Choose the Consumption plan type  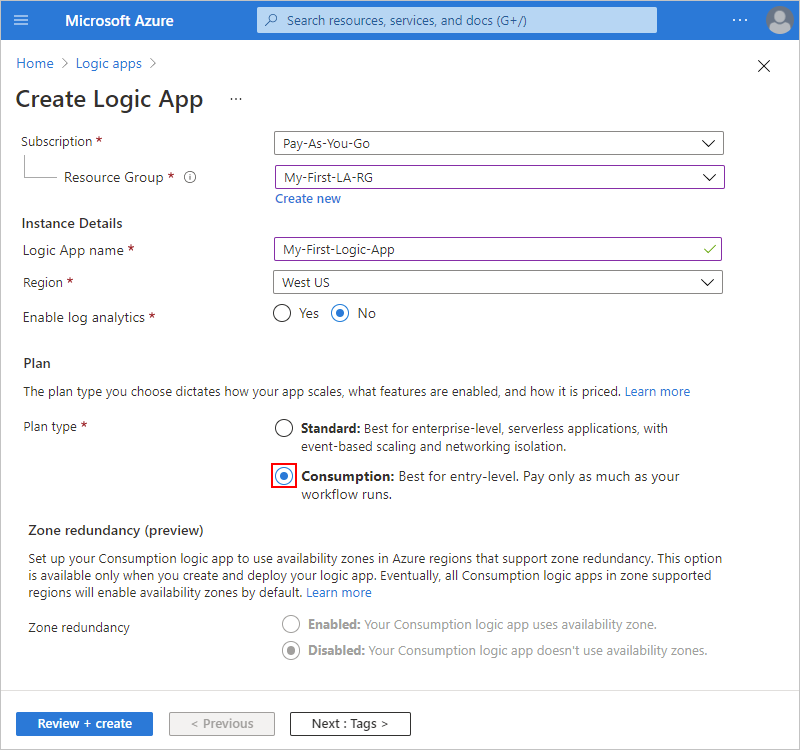pos(284,476)
